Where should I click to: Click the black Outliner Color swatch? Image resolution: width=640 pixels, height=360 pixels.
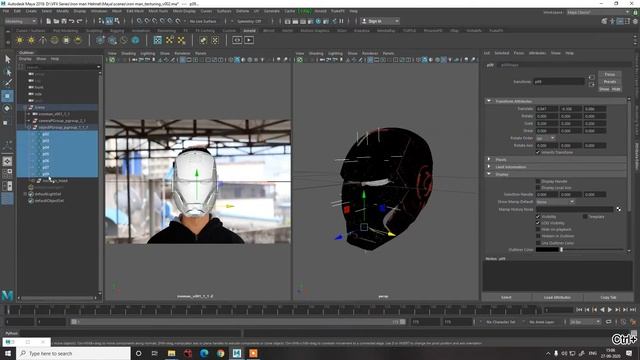(x=547, y=249)
